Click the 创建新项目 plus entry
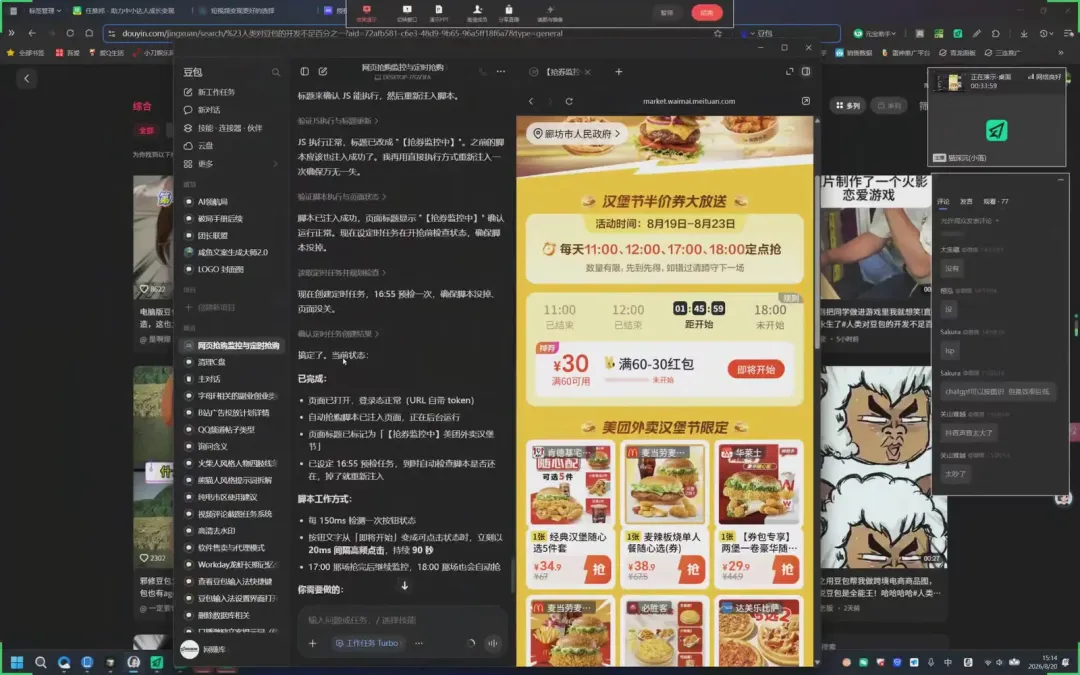This screenshot has height=675, width=1080. pyautogui.click(x=210, y=307)
